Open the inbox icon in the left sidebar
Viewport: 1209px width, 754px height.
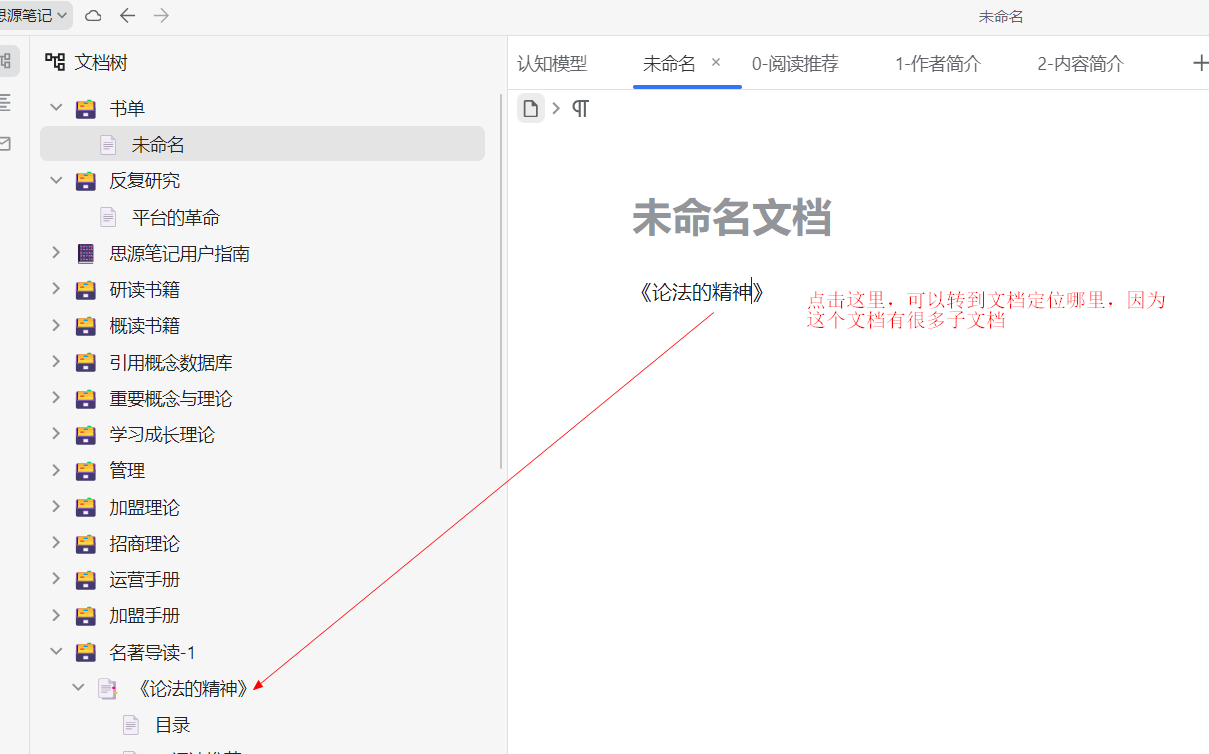(x=8, y=143)
